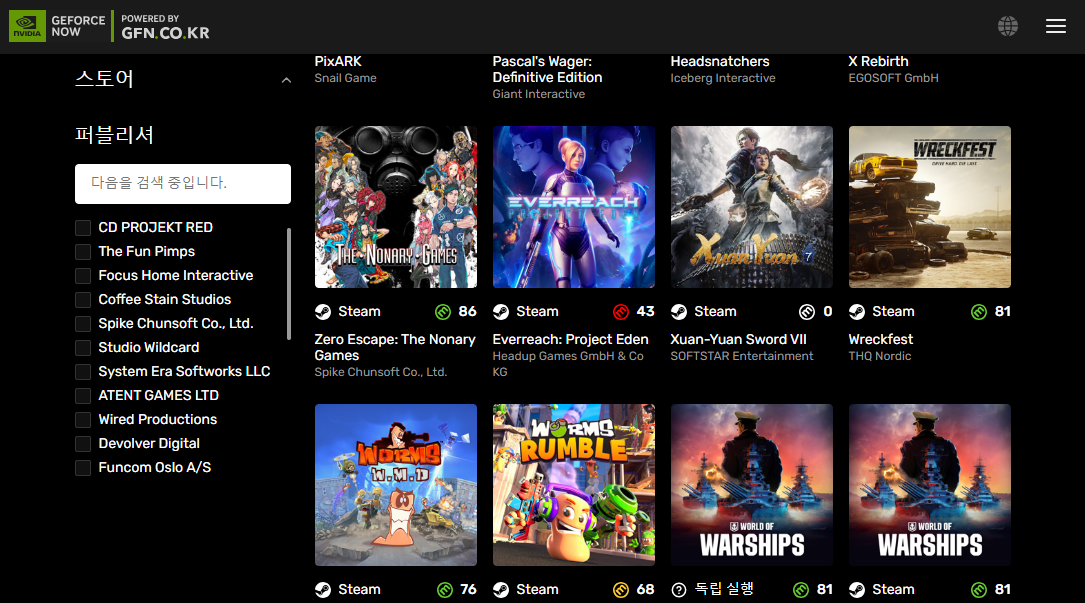The width and height of the screenshot is (1085, 603).
Task: Click score icon of Steam World of Warships
Action: pyautogui.click(x=978, y=590)
